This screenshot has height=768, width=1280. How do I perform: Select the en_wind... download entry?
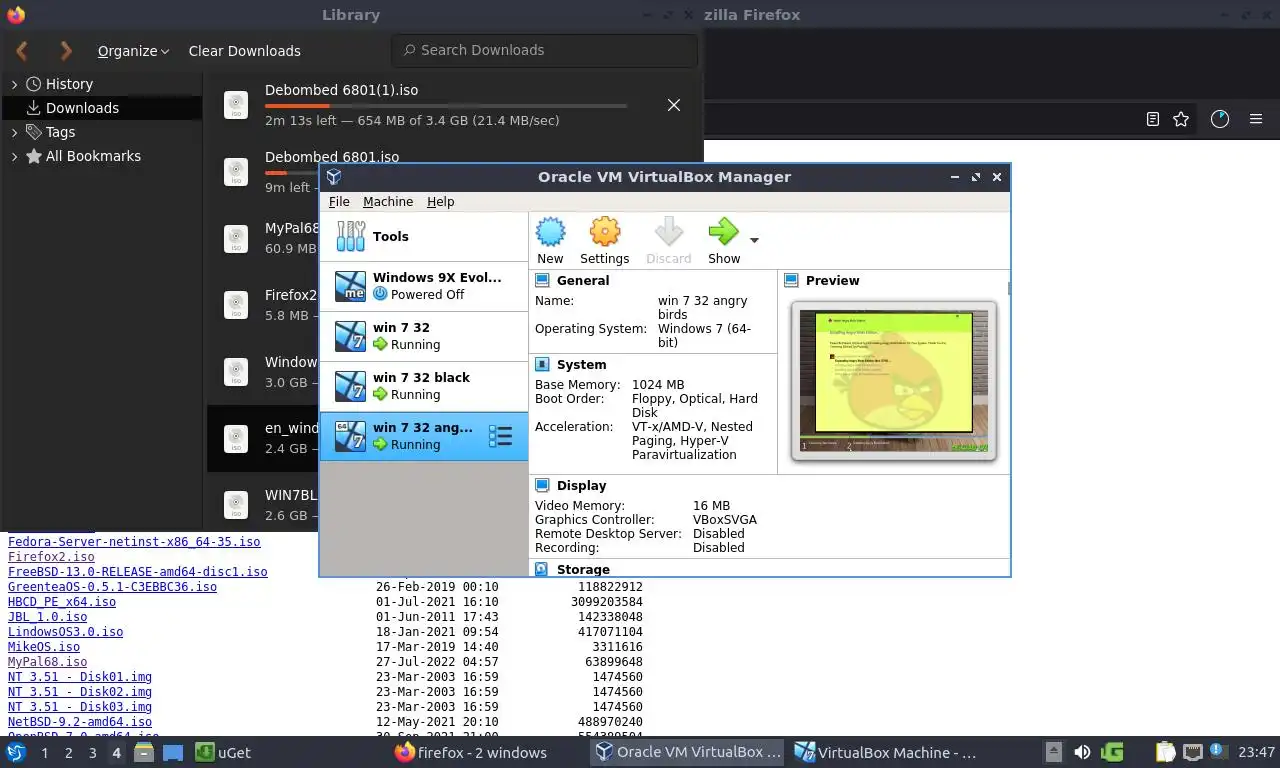click(x=262, y=438)
